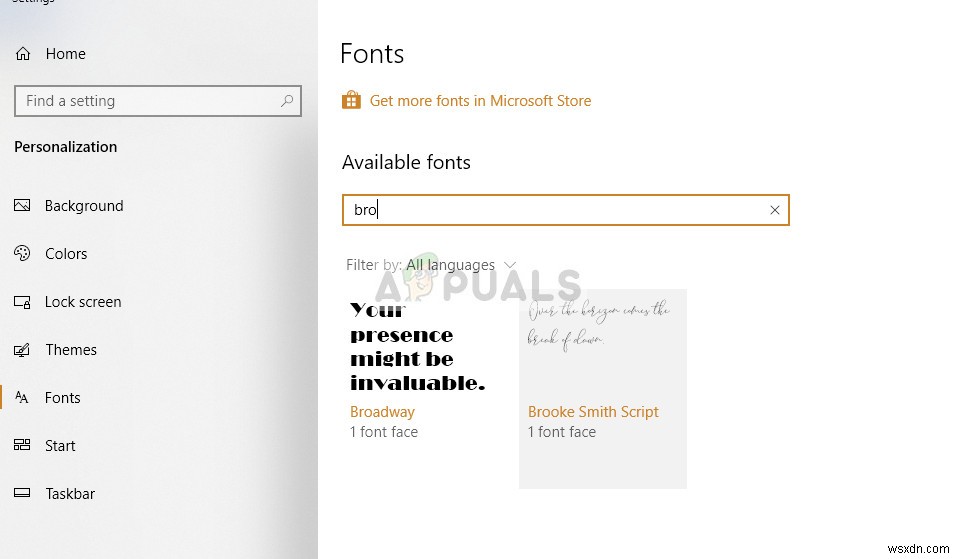The width and height of the screenshot is (961, 559).
Task: Click the Home icon in sidebar
Action: (x=23, y=54)
